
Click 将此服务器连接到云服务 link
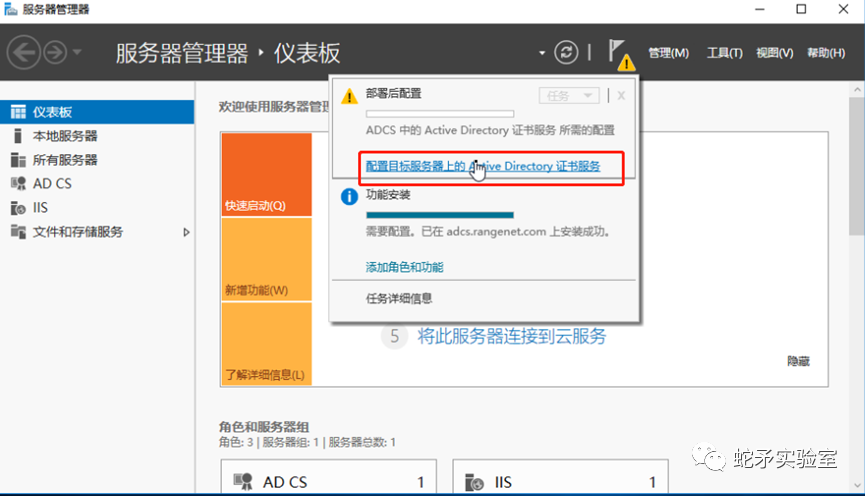pyautogui.click(x=511, y=336)
